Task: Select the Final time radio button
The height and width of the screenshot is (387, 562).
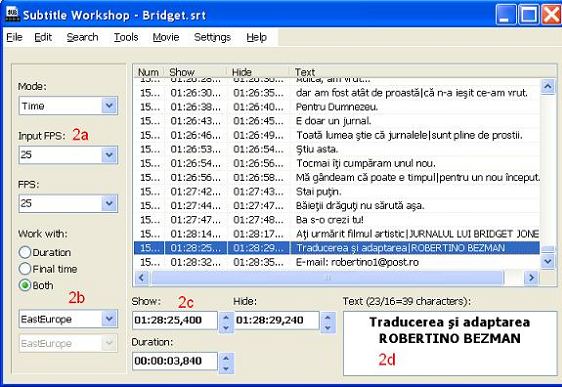Action: (24, 269)
